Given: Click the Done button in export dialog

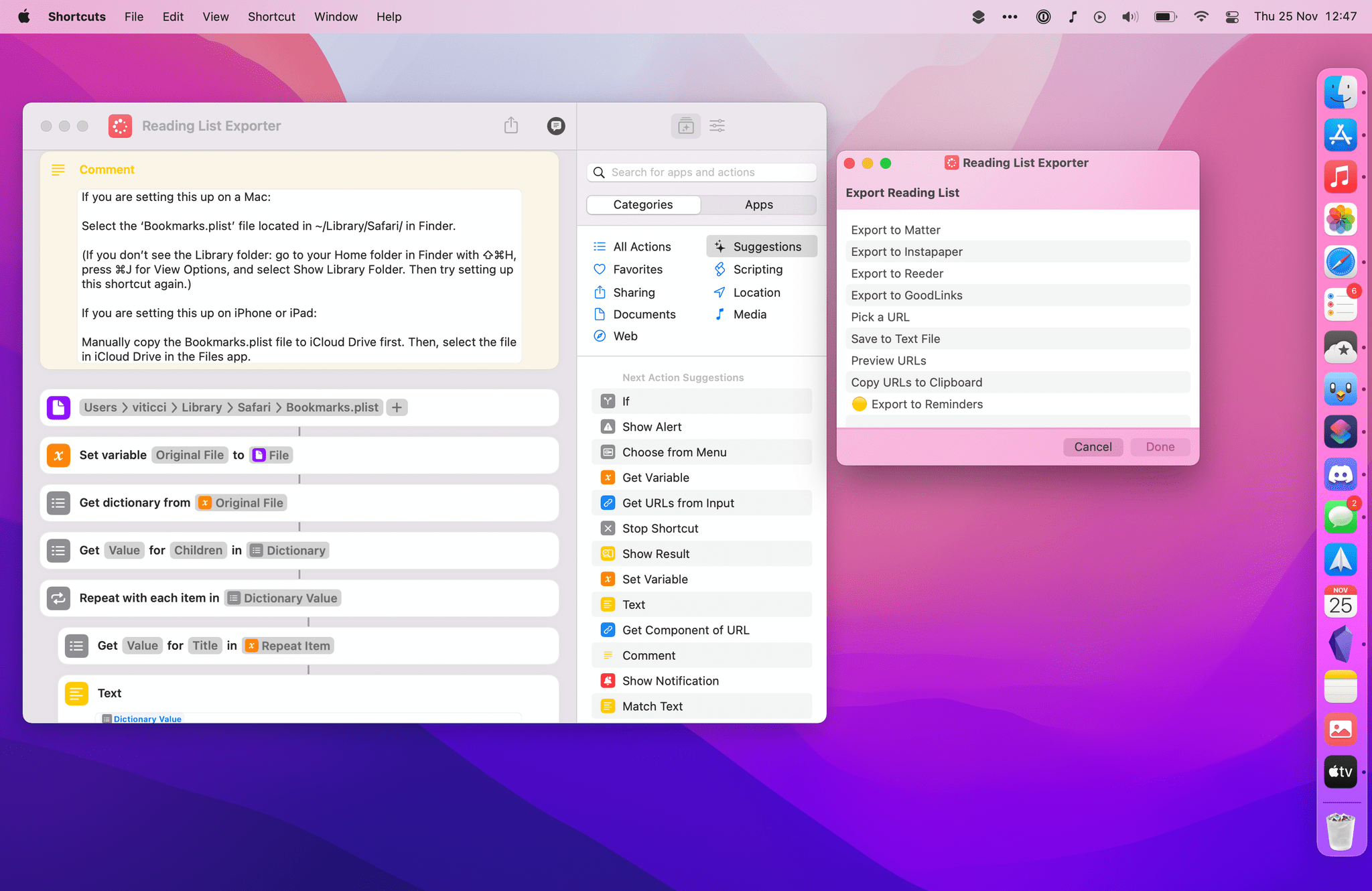Looking at the screenshot, I should tap(1160, 446).
